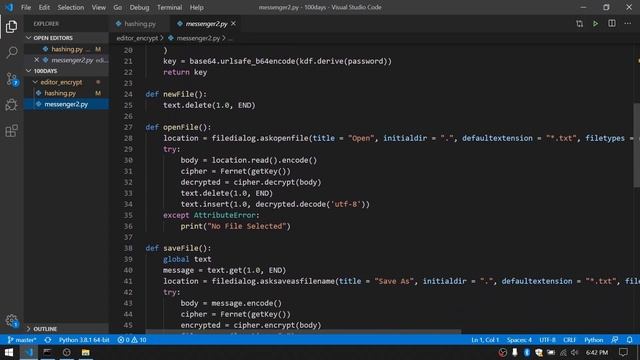Change Spaces: 4 indentation setting
The width and height of the screenshot is (640, 360).
[x=519, y=340]
